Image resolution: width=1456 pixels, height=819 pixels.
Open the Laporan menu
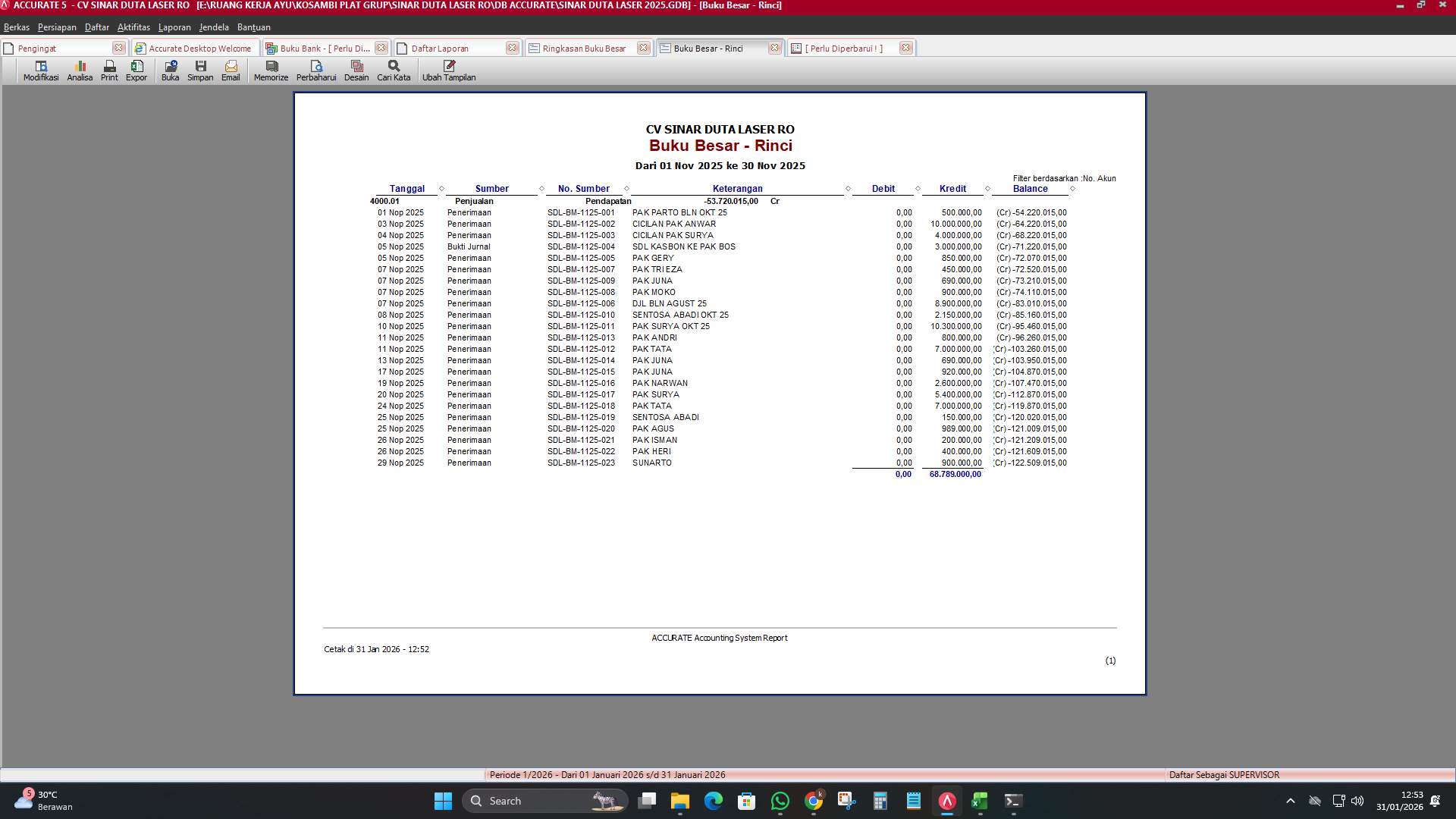pos(174,27)
